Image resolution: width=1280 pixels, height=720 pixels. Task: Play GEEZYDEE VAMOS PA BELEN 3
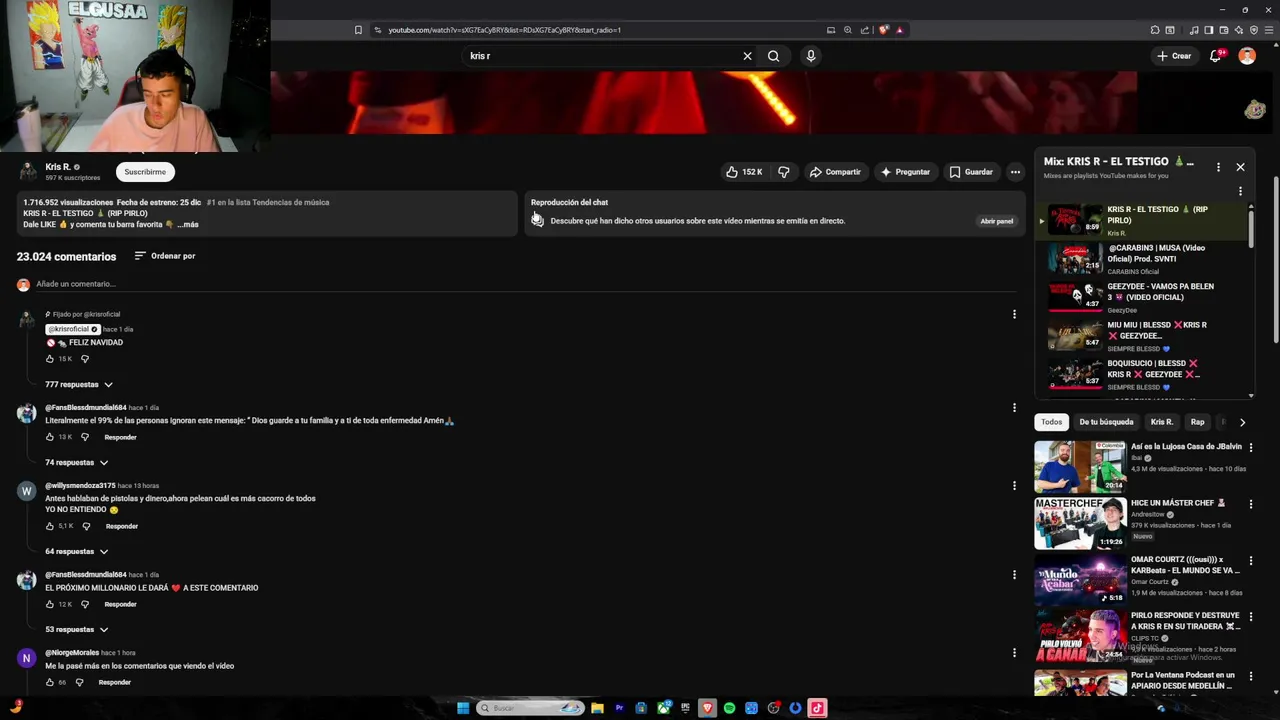[1143, 298]
